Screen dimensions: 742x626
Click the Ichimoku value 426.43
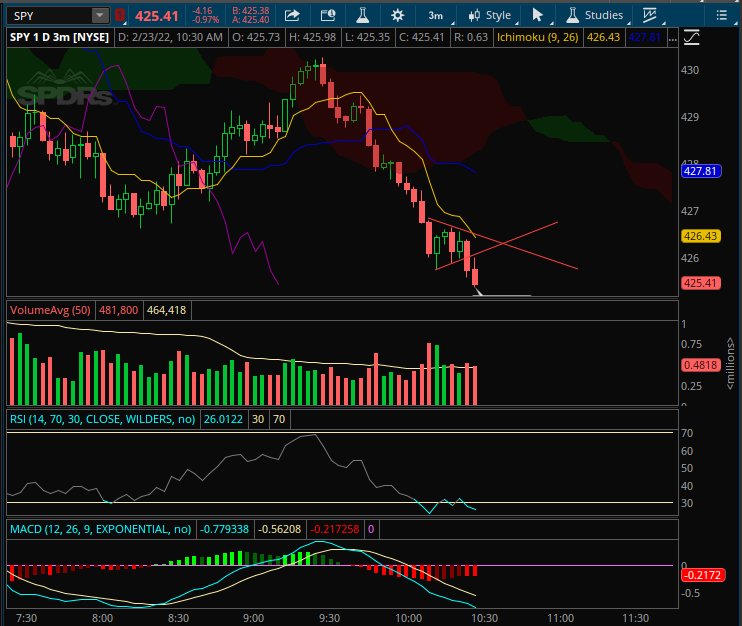pos(603,37)
